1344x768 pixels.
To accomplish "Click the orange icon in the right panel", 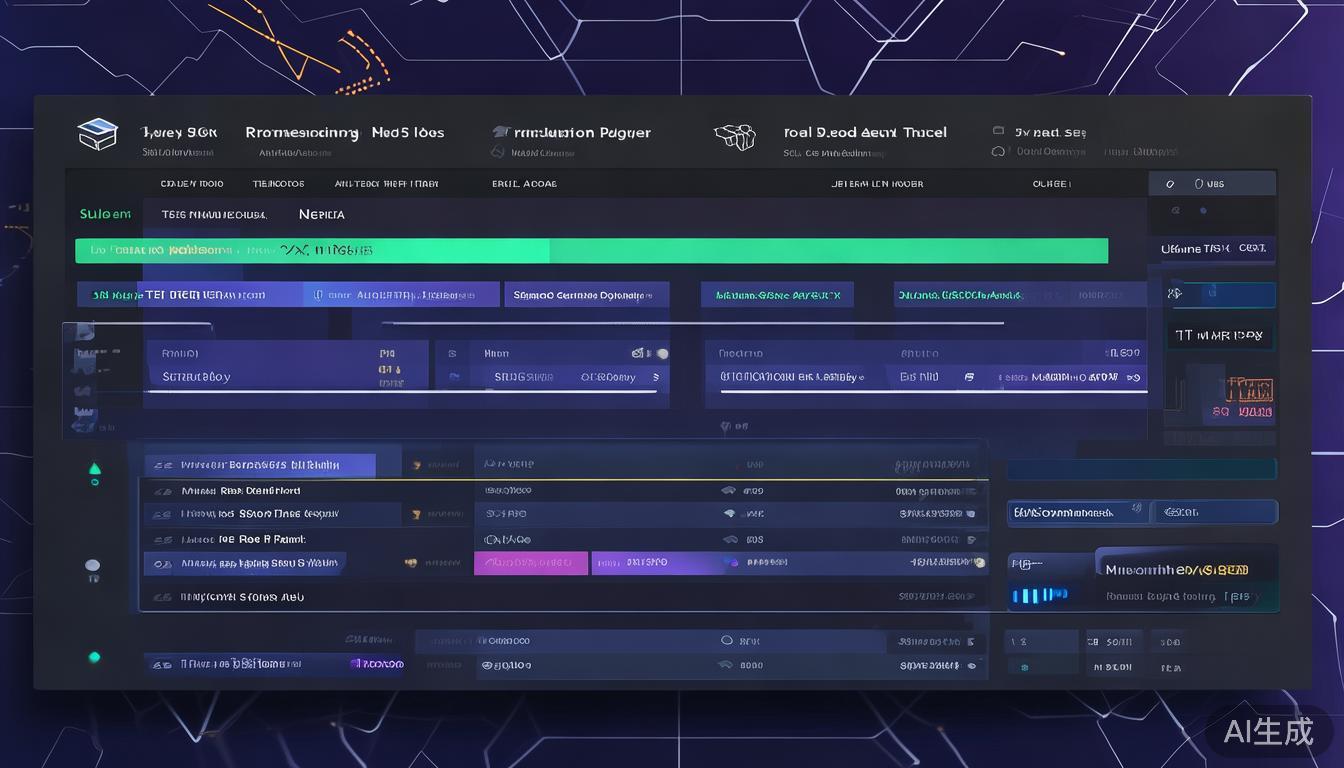I will click(x=1248, y=389).
